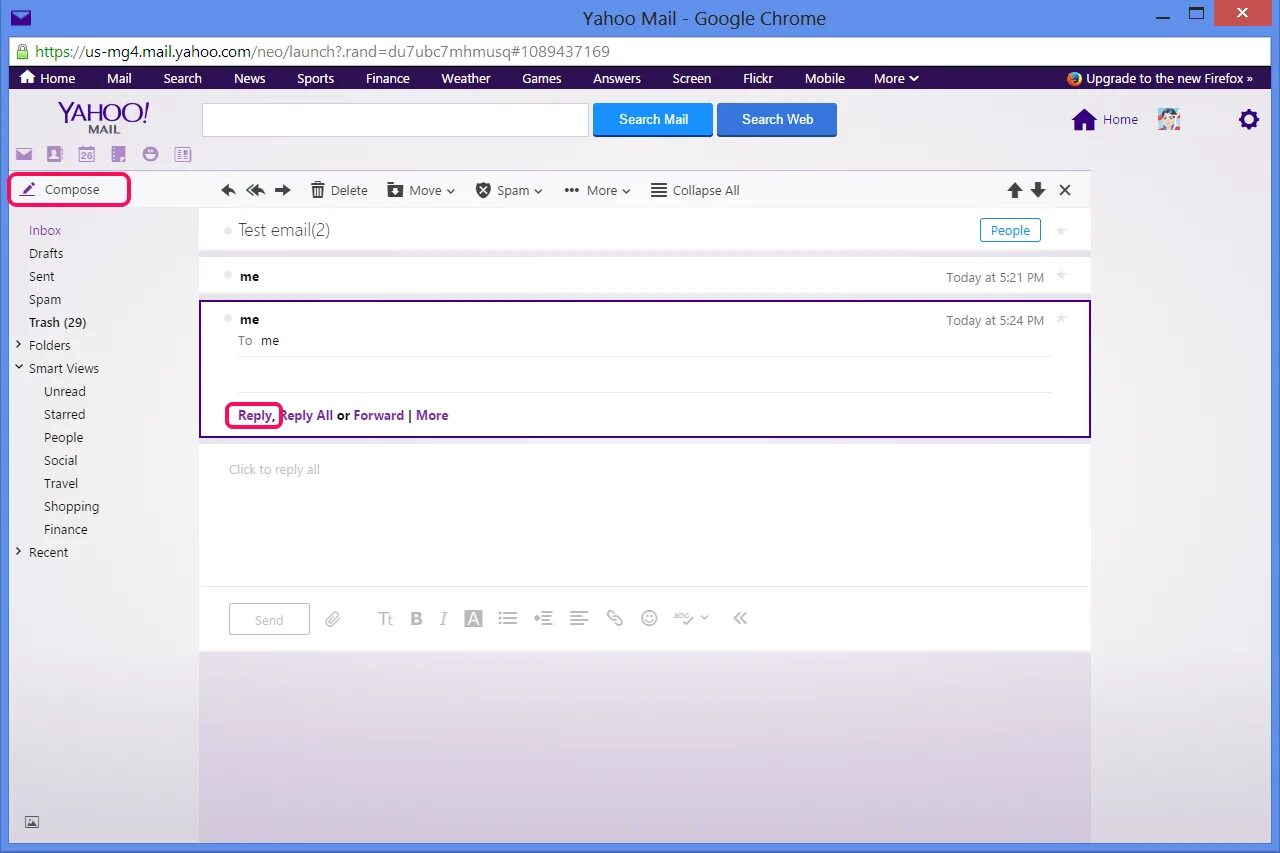
Task: Click the Forward link in message
Action: [379, 415]
